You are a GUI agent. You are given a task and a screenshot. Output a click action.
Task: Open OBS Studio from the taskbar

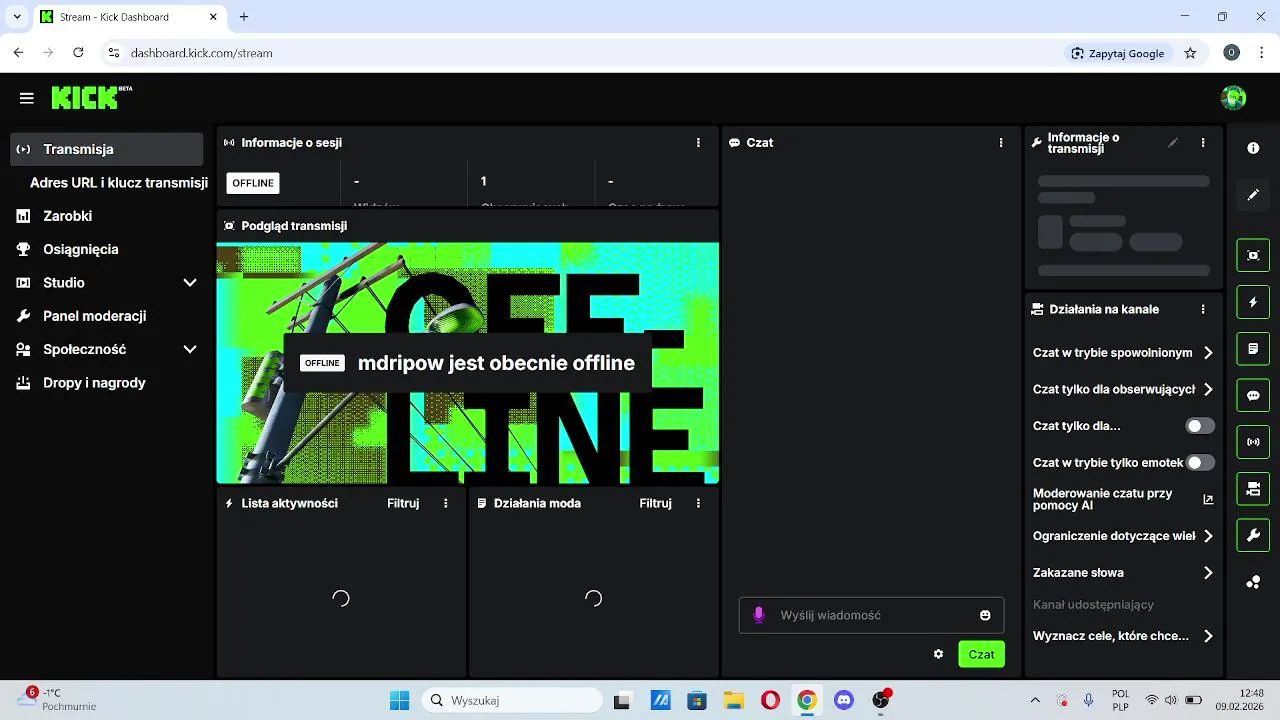[x=881, y=700]
